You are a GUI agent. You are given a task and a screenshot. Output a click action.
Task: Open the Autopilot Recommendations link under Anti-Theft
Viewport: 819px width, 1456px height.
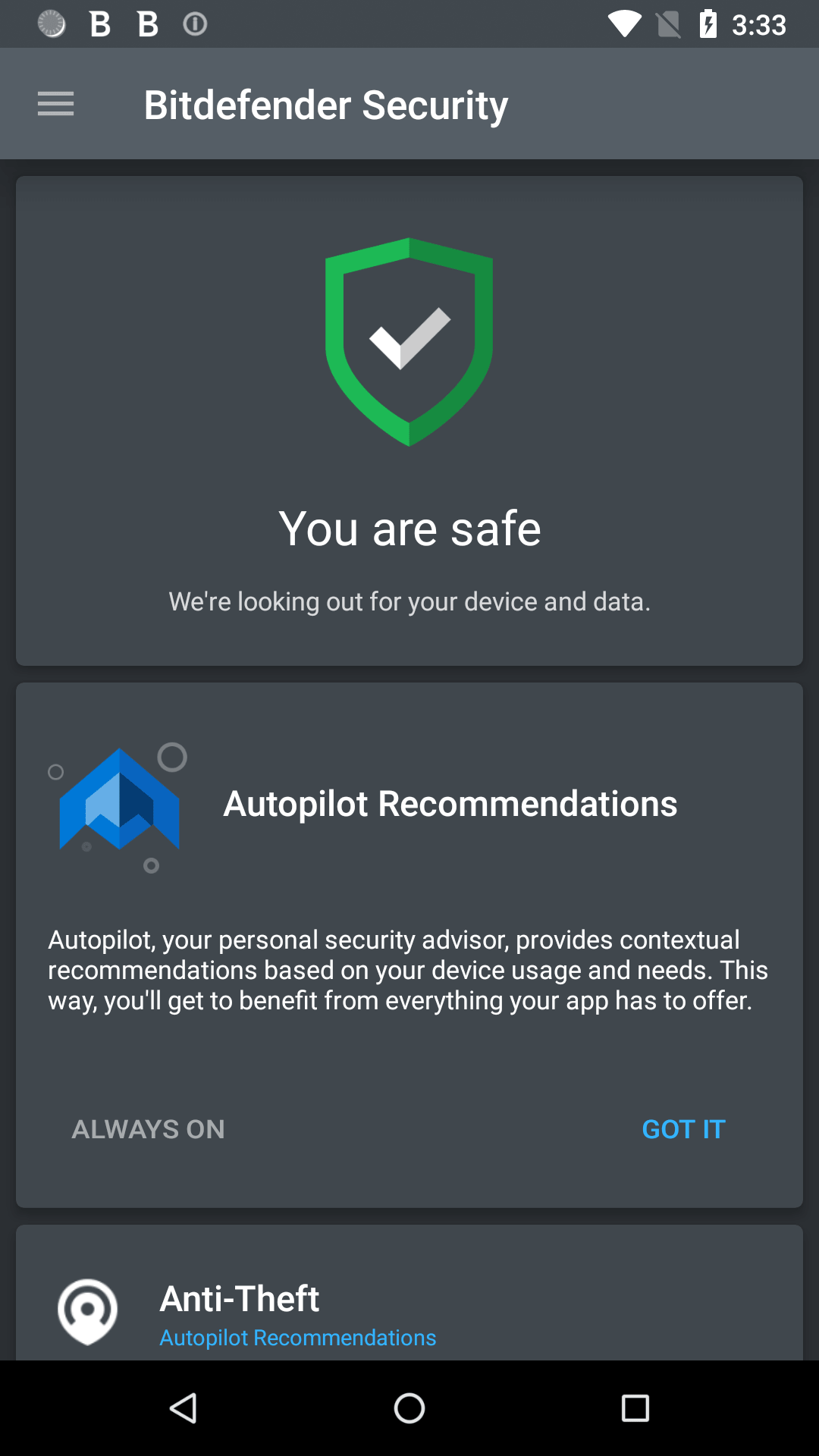[298, 1338]
